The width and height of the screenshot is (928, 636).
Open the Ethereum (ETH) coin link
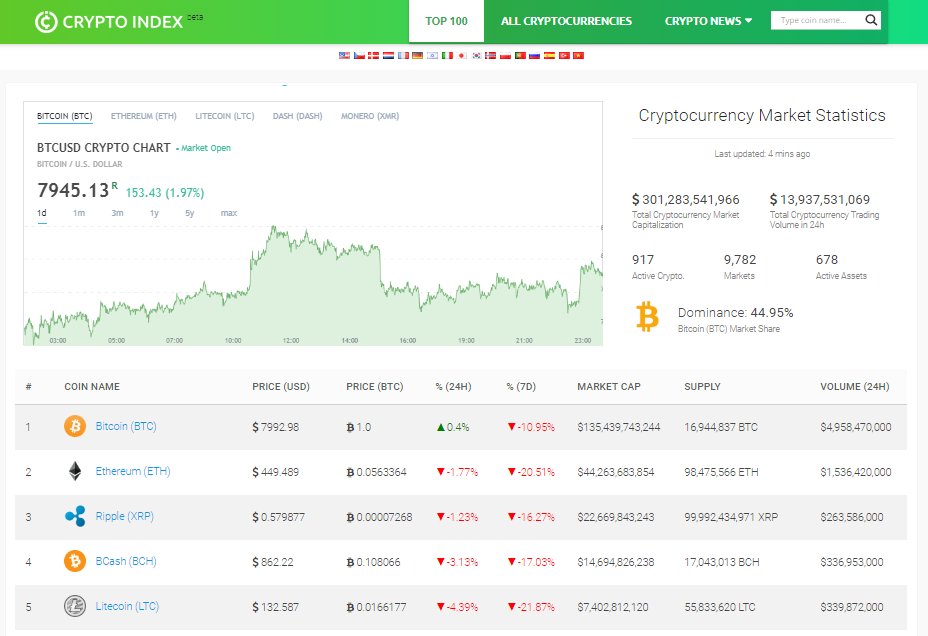(133, 471)
